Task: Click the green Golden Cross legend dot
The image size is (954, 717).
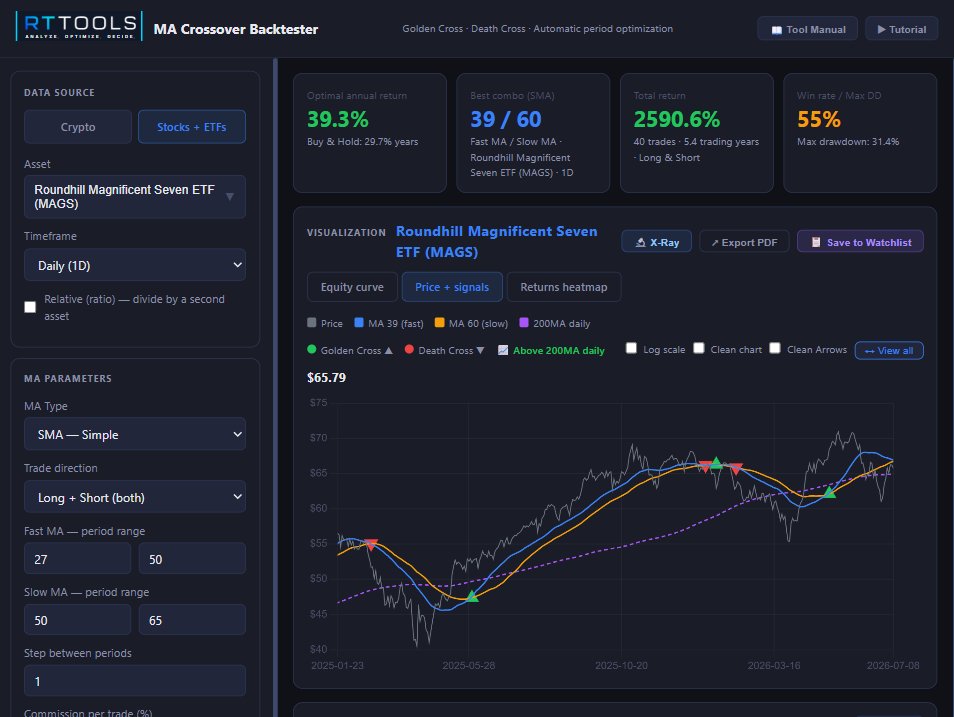Action: point(312,349)
